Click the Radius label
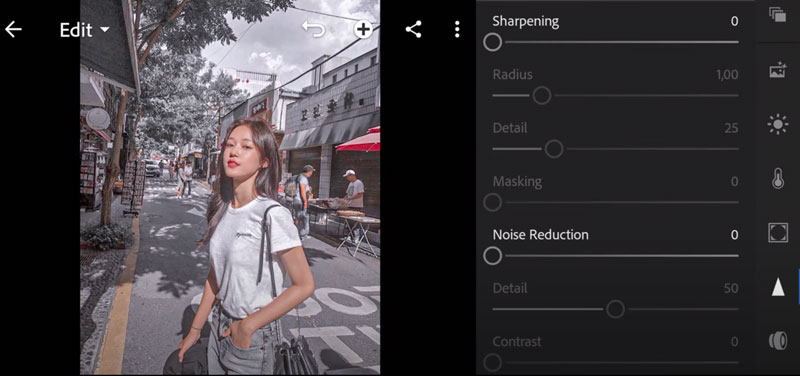Screen dimensions: 800x376 pyautogui.click(x=512, y=75)
